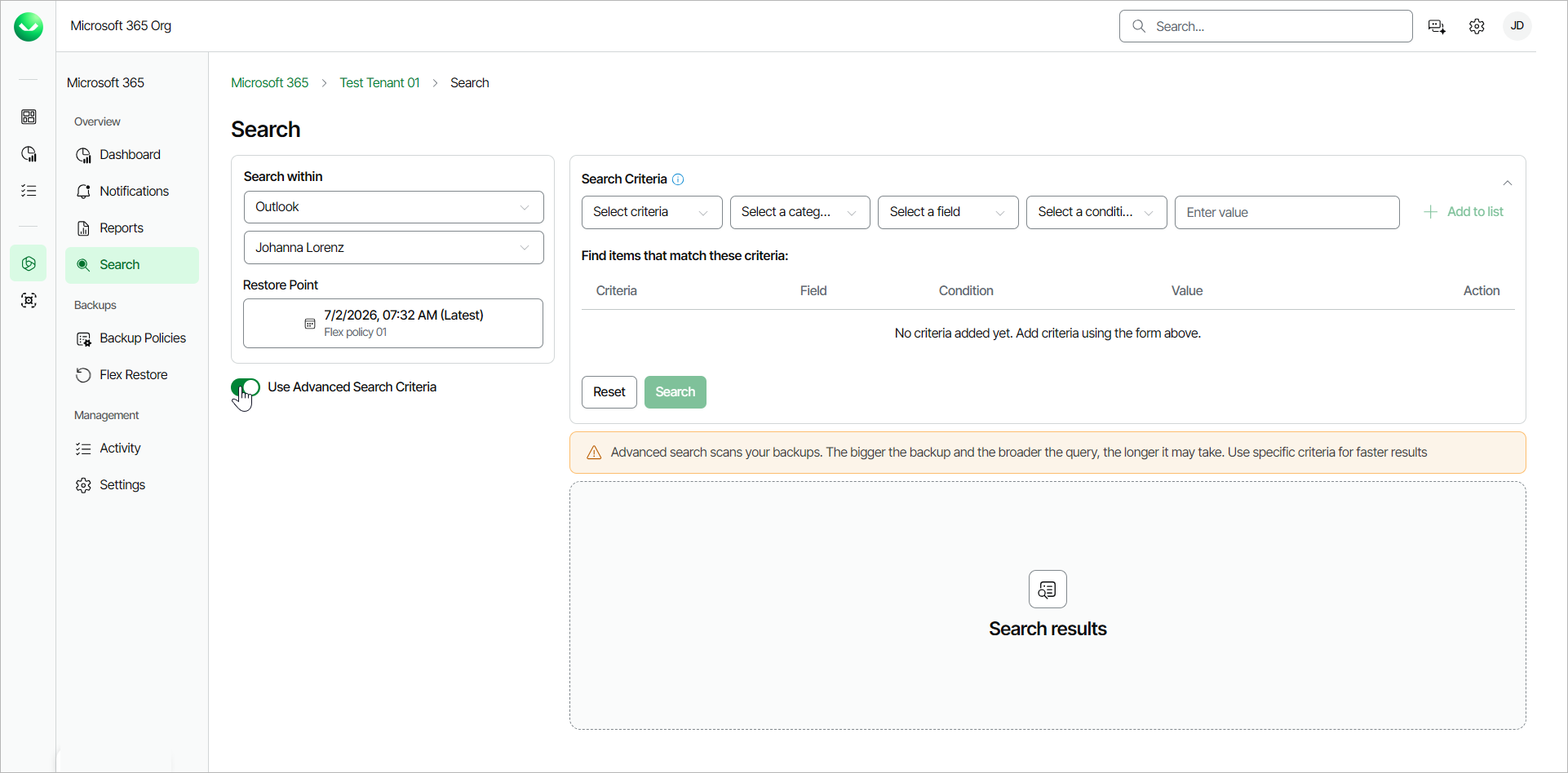This screenshot has width=1568, height=773.
Task: Open Activity in the sidebar
Action: 132,448
